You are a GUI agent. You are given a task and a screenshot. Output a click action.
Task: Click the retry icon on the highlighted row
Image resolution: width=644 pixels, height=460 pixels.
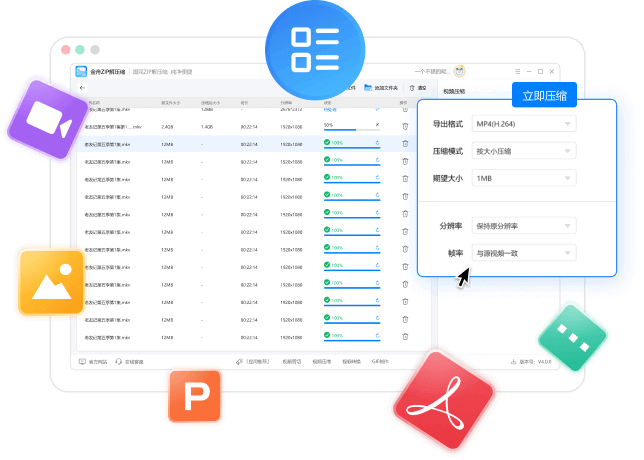pos(377,143)
